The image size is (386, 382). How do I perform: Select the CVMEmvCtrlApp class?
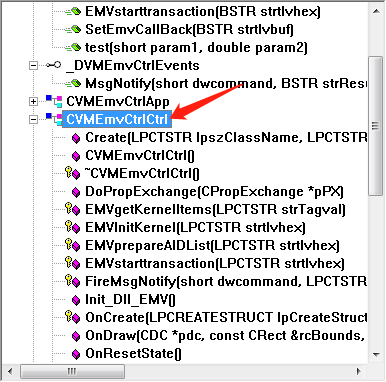click(118, 102)
